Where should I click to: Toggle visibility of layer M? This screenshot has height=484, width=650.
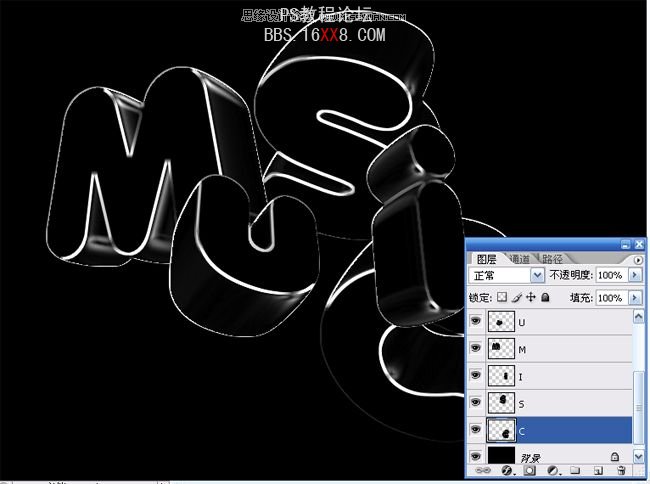click(x=475, y=348)
